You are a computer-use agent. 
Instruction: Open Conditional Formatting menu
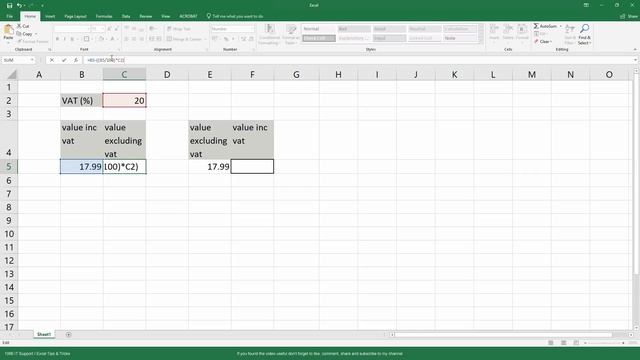pos(269,34)
